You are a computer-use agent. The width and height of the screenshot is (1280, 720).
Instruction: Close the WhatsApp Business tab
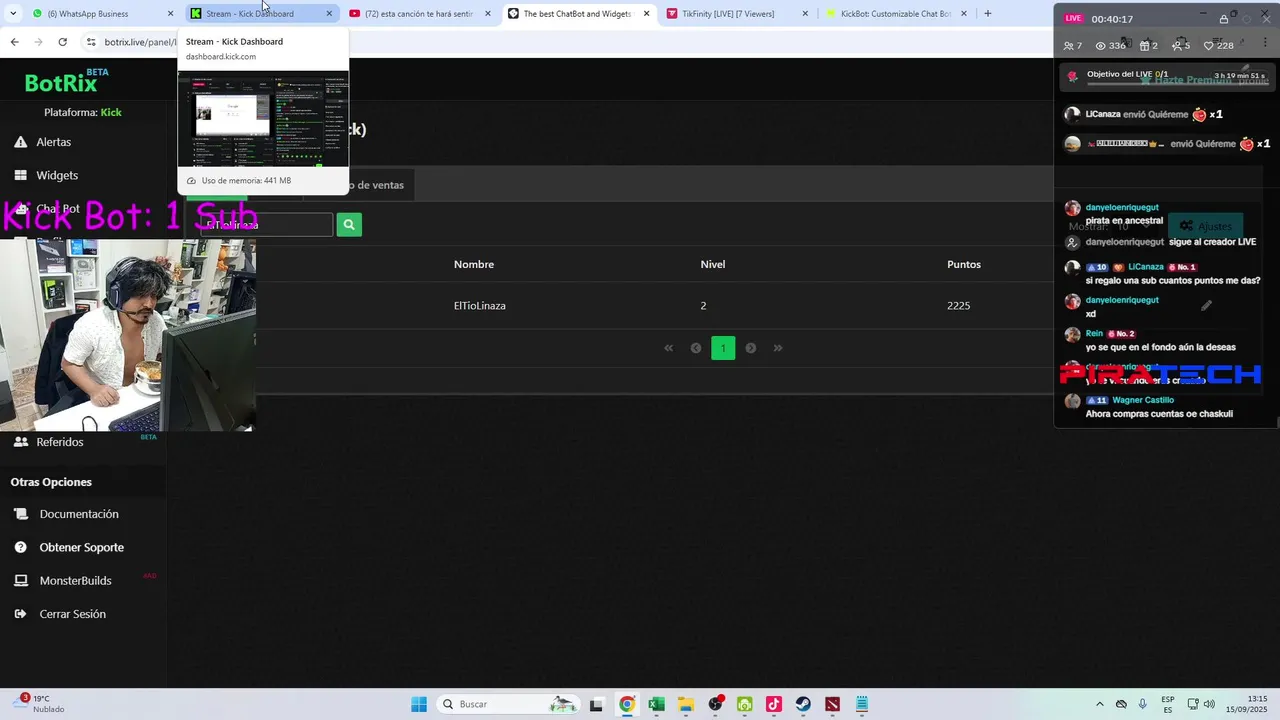170,14
